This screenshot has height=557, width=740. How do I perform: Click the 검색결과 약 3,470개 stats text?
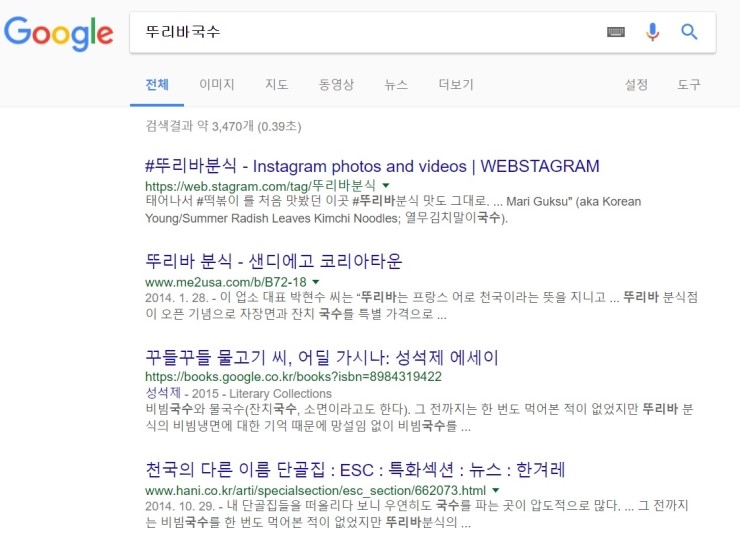click(223, 126)
